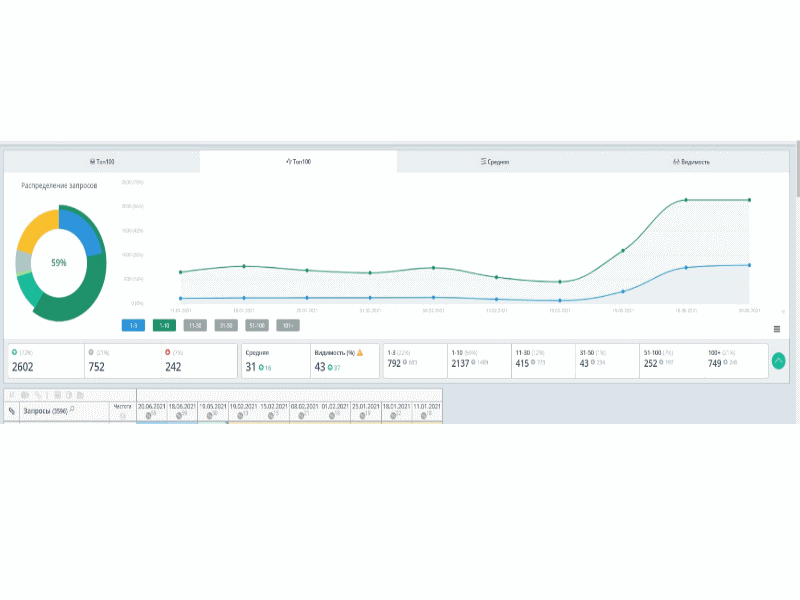Image resolution: width=800 pixels, height=600 pixels.
Task: Click the warning triangle next to Видимость (%)
Action: click(x=360, y=353)
